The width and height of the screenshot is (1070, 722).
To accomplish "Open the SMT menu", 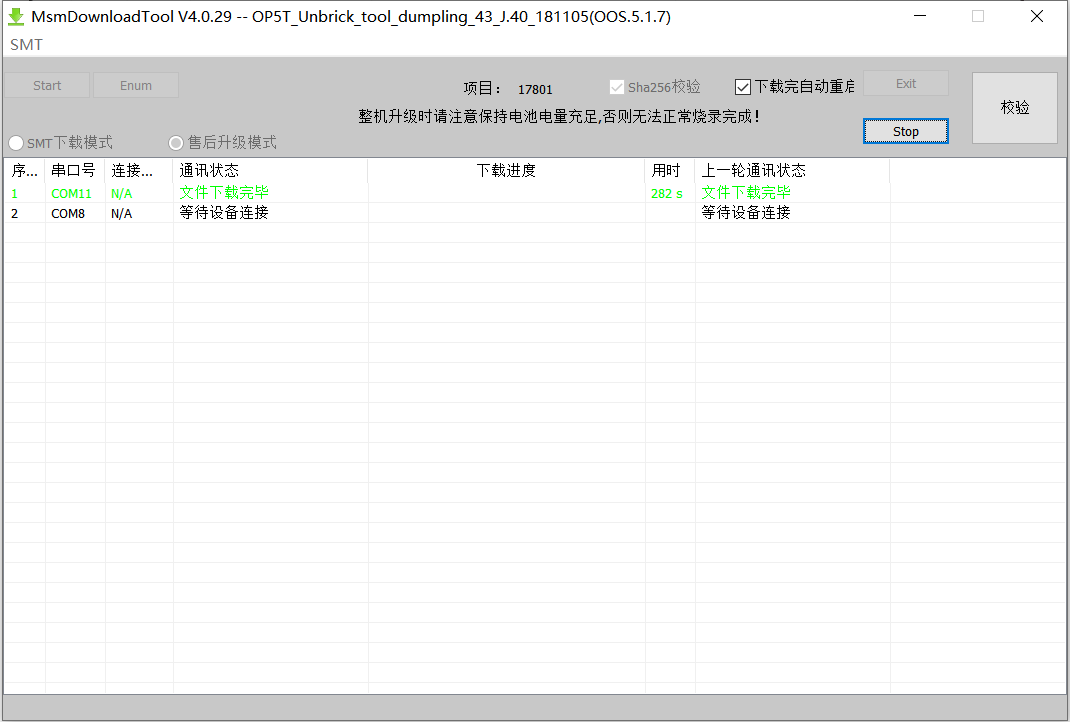I will tap(26, 45).
